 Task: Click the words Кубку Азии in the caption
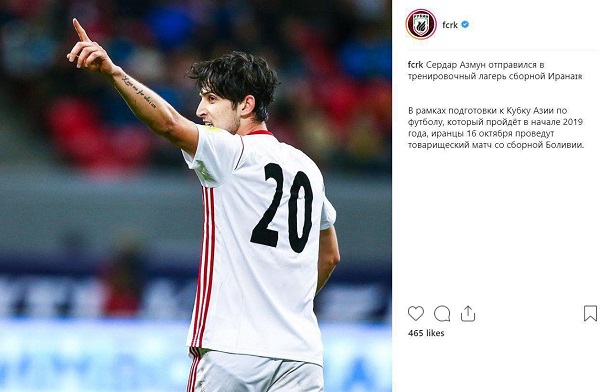[x=531, y=111]
